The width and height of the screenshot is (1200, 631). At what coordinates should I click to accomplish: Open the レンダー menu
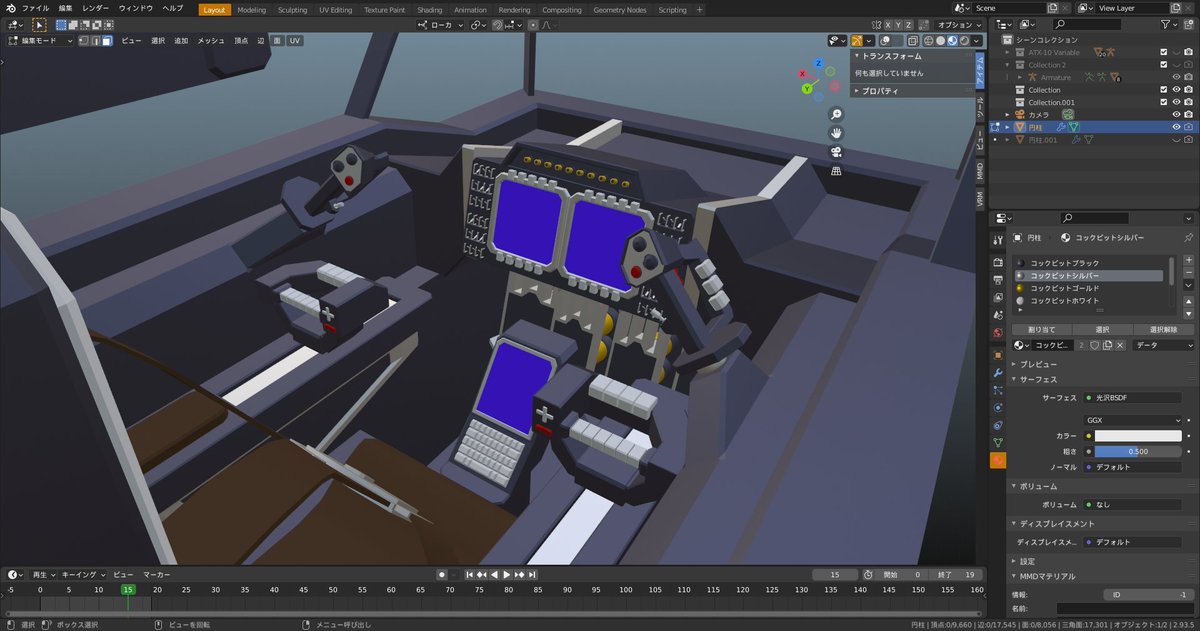tap(96, 8)
